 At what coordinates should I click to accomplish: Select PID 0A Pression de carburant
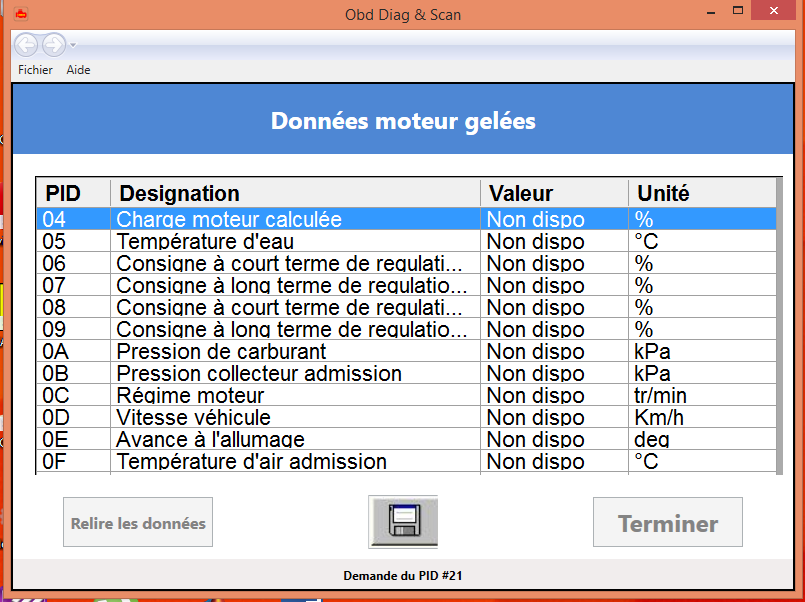(406, 351)
